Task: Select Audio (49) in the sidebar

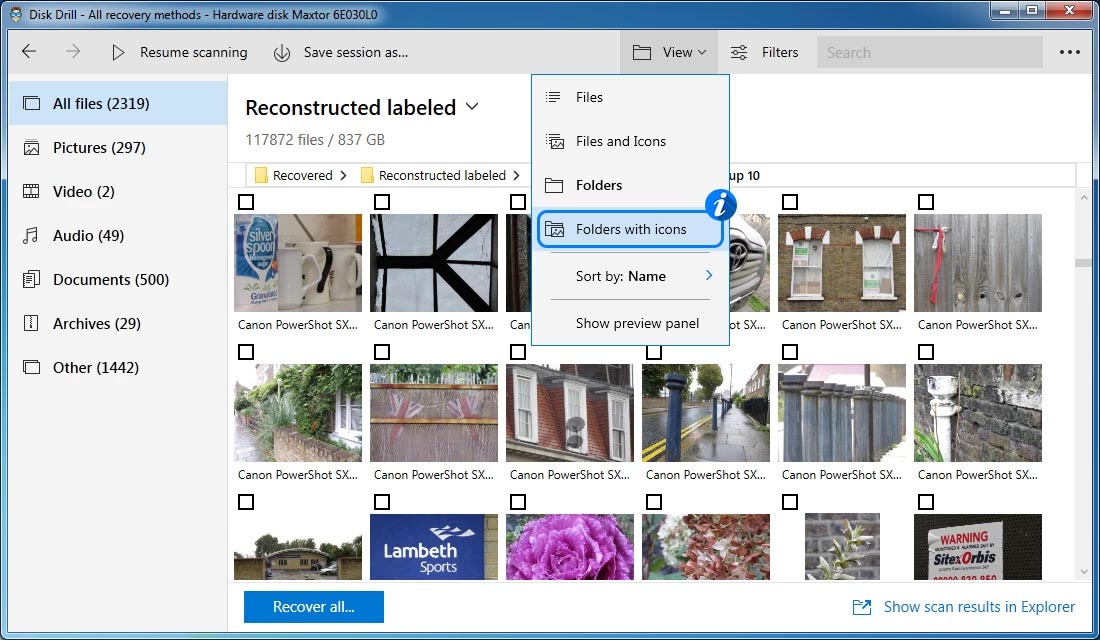Action: [x=118, y=235]
